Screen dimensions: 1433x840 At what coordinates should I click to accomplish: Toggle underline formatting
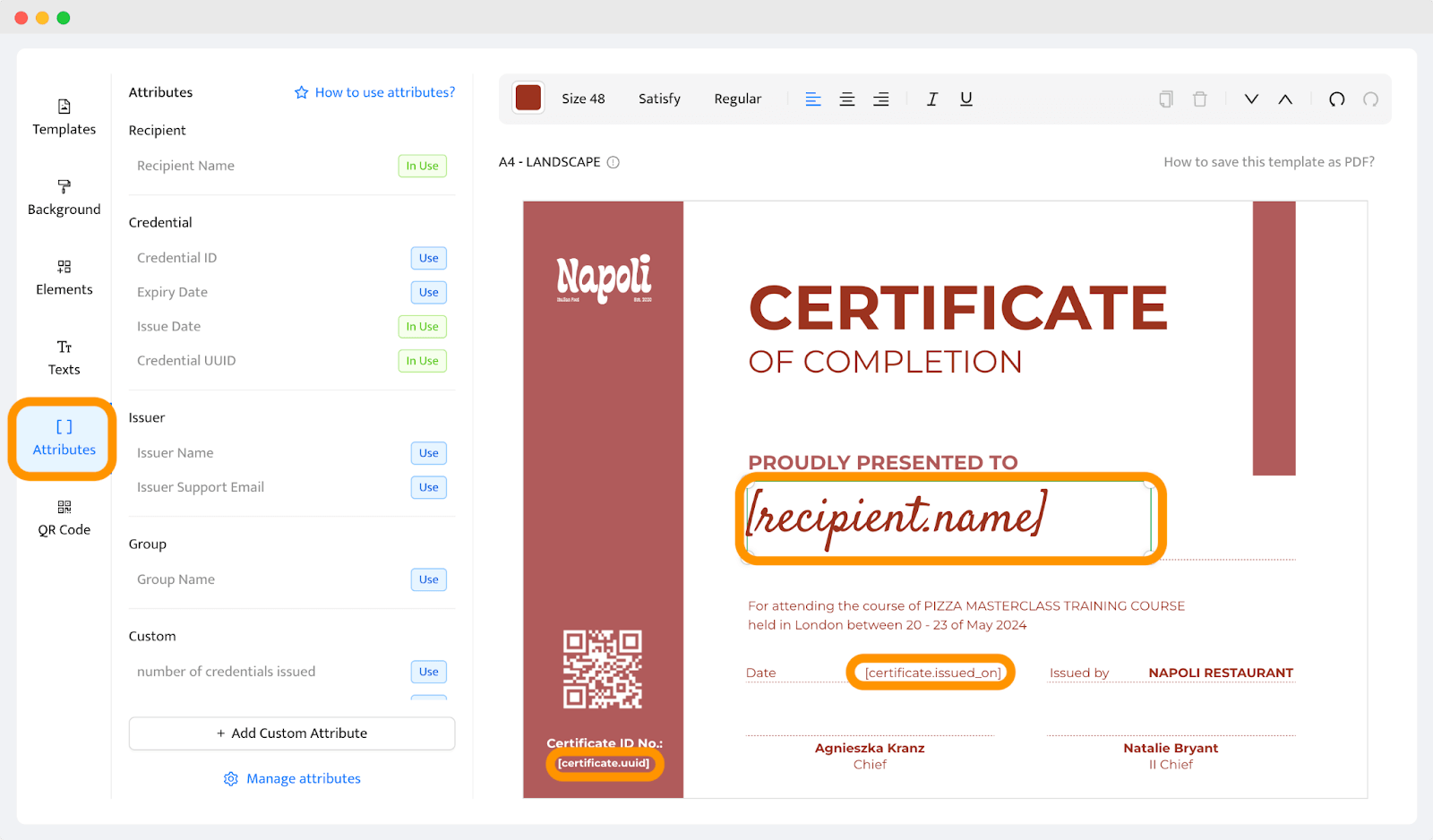tap(966, 99)
